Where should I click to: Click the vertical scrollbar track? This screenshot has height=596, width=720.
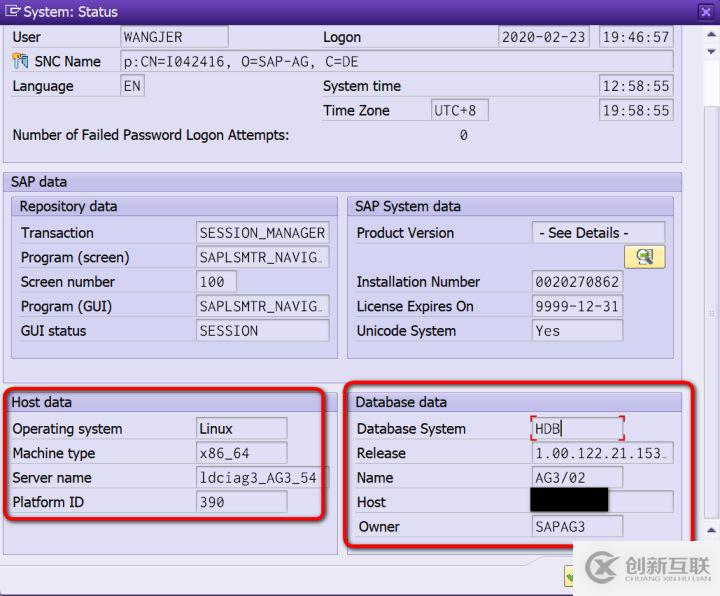pos(711,312)
